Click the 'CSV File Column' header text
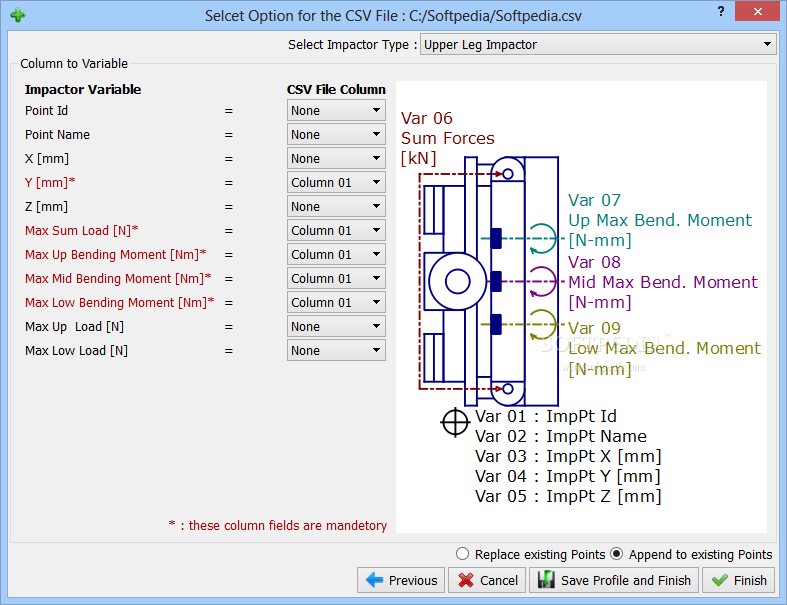The width and height of the screenshot is (787, 605). click(336, 89)
